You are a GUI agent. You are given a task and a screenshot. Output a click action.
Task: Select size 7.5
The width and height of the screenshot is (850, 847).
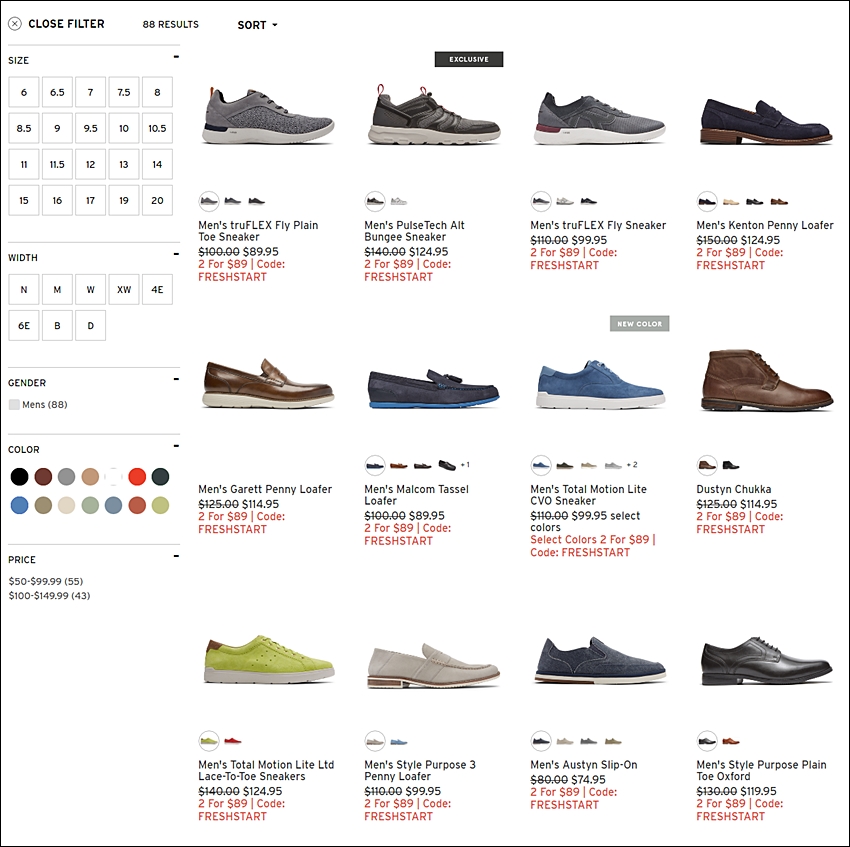124,92
